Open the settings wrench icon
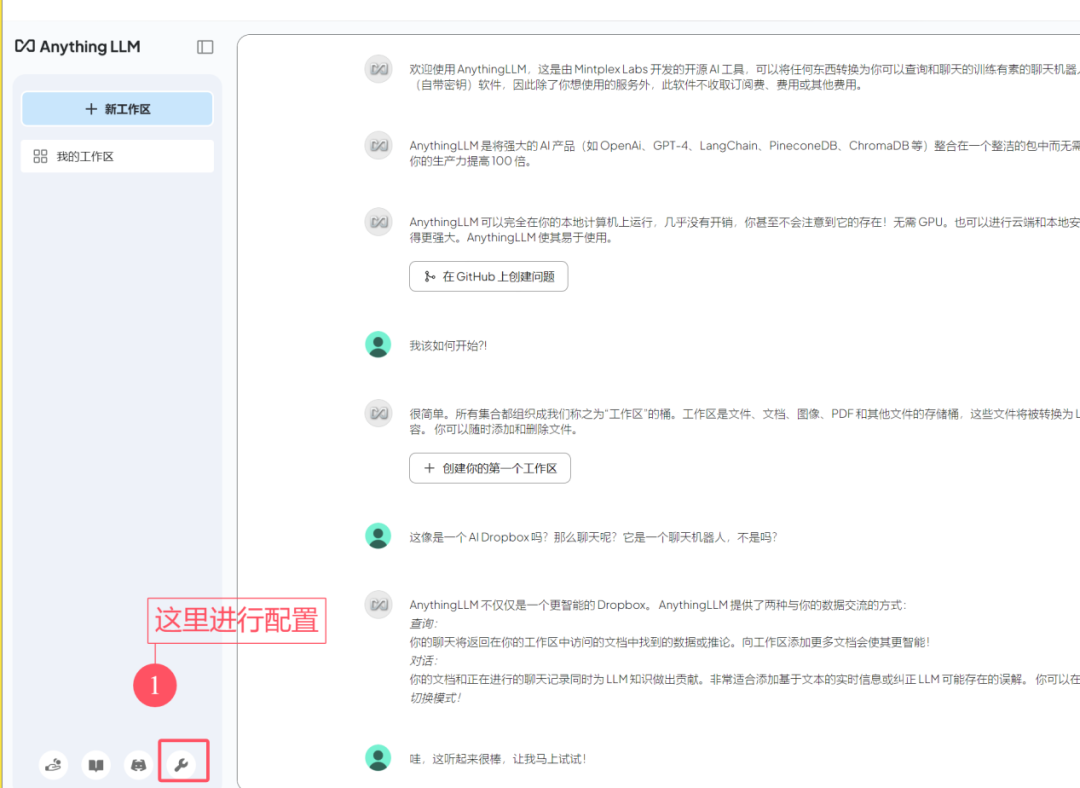This screenshot has height=788, width=1080. click(182, 765)
